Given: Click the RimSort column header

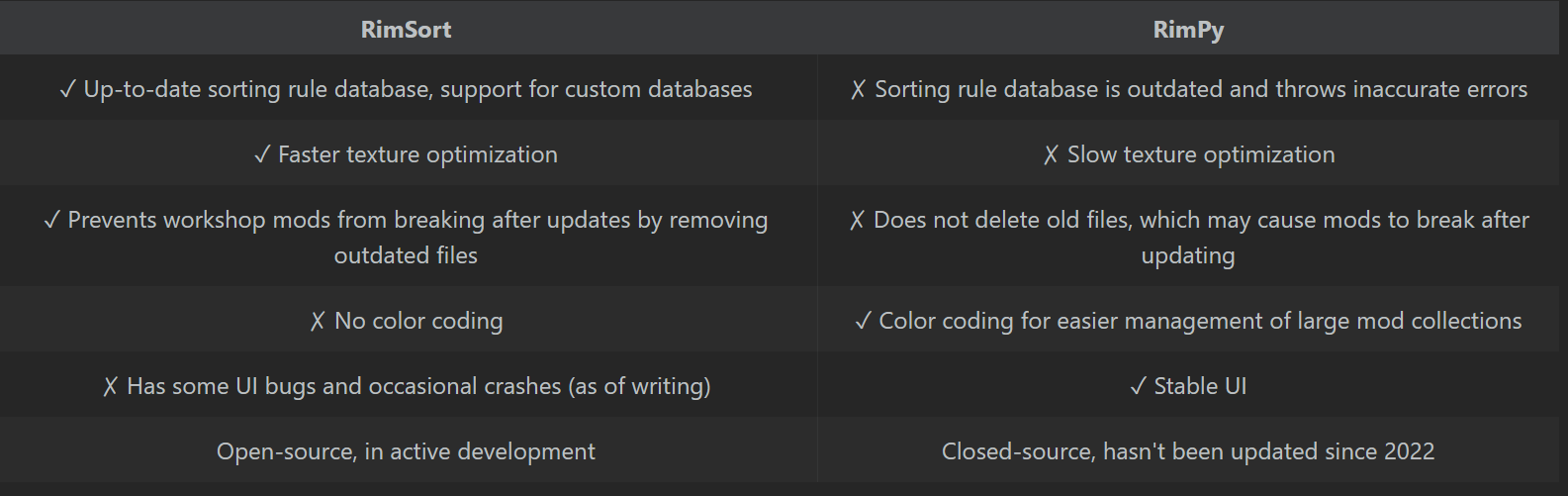Looking at the screenshot, I should 406,30.
